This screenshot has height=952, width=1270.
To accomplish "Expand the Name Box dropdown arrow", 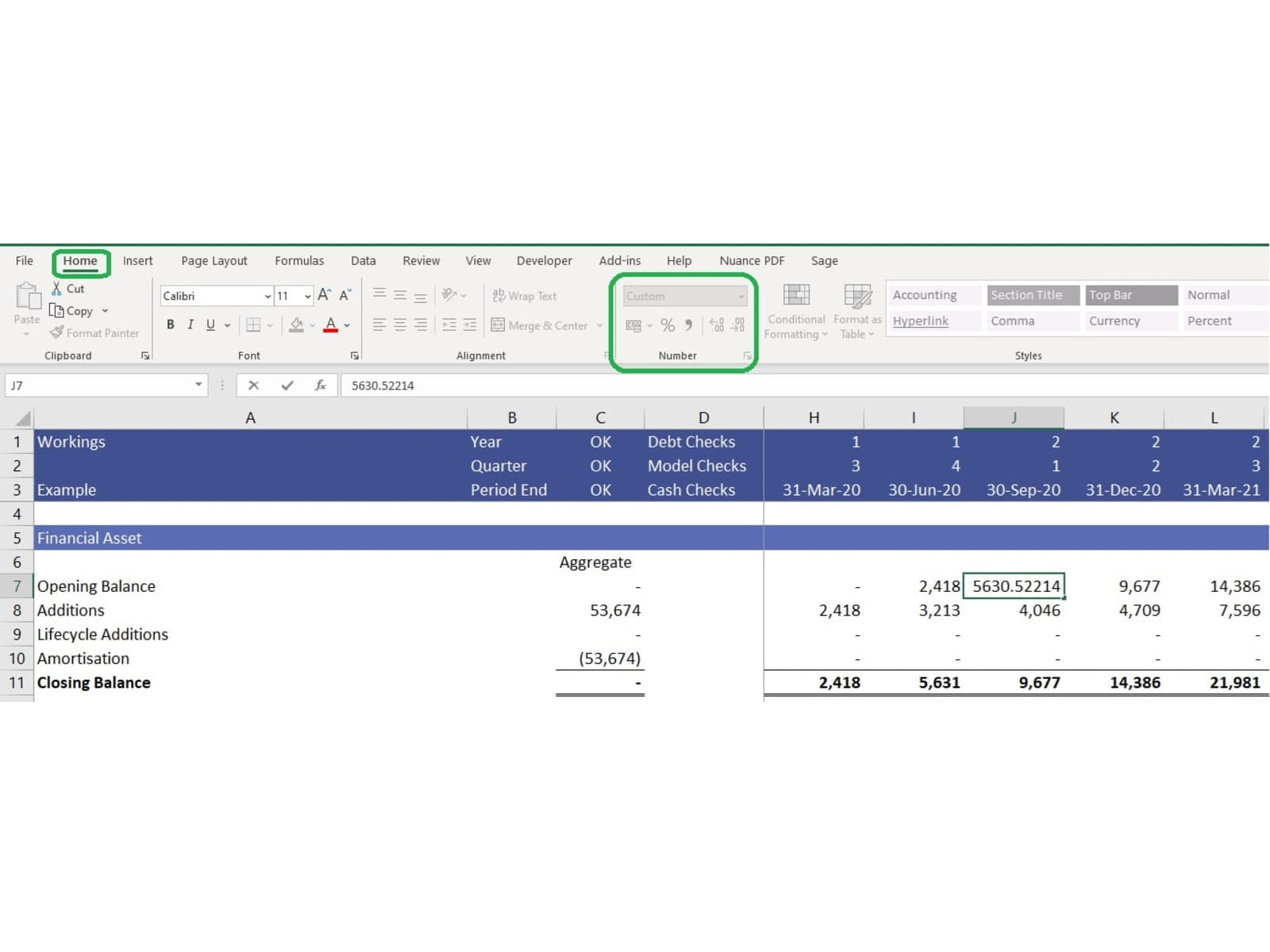I will [x=198, y=386].
